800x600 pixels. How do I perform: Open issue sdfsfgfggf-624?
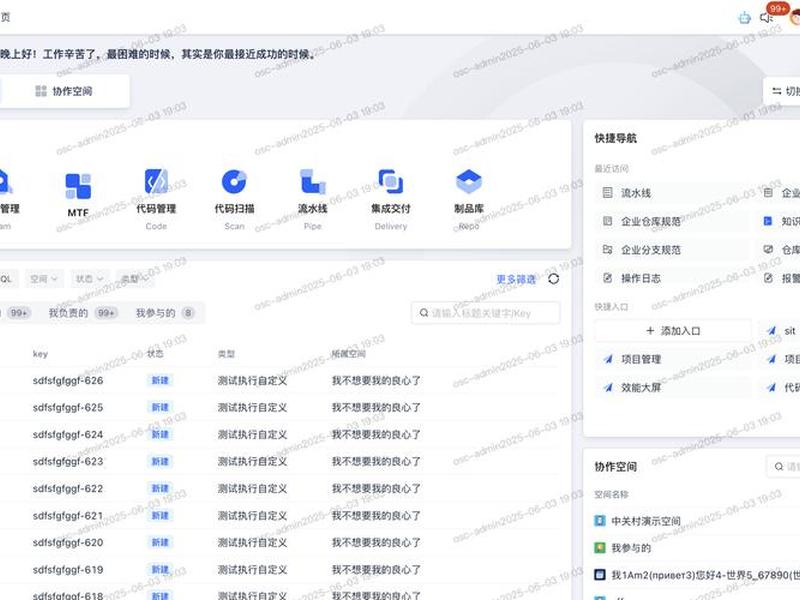tap(68, 434)
